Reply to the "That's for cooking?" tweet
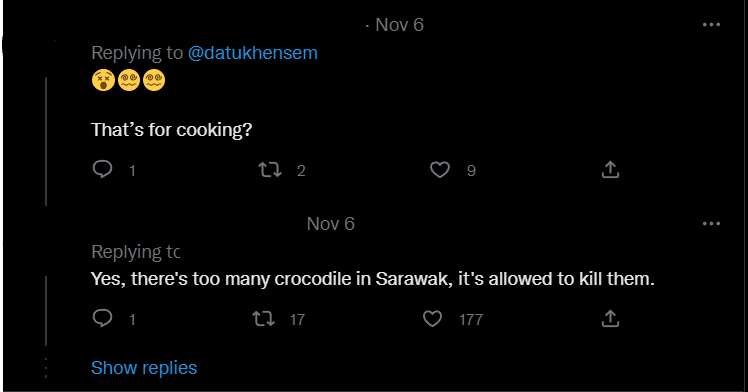 [102, 169]
